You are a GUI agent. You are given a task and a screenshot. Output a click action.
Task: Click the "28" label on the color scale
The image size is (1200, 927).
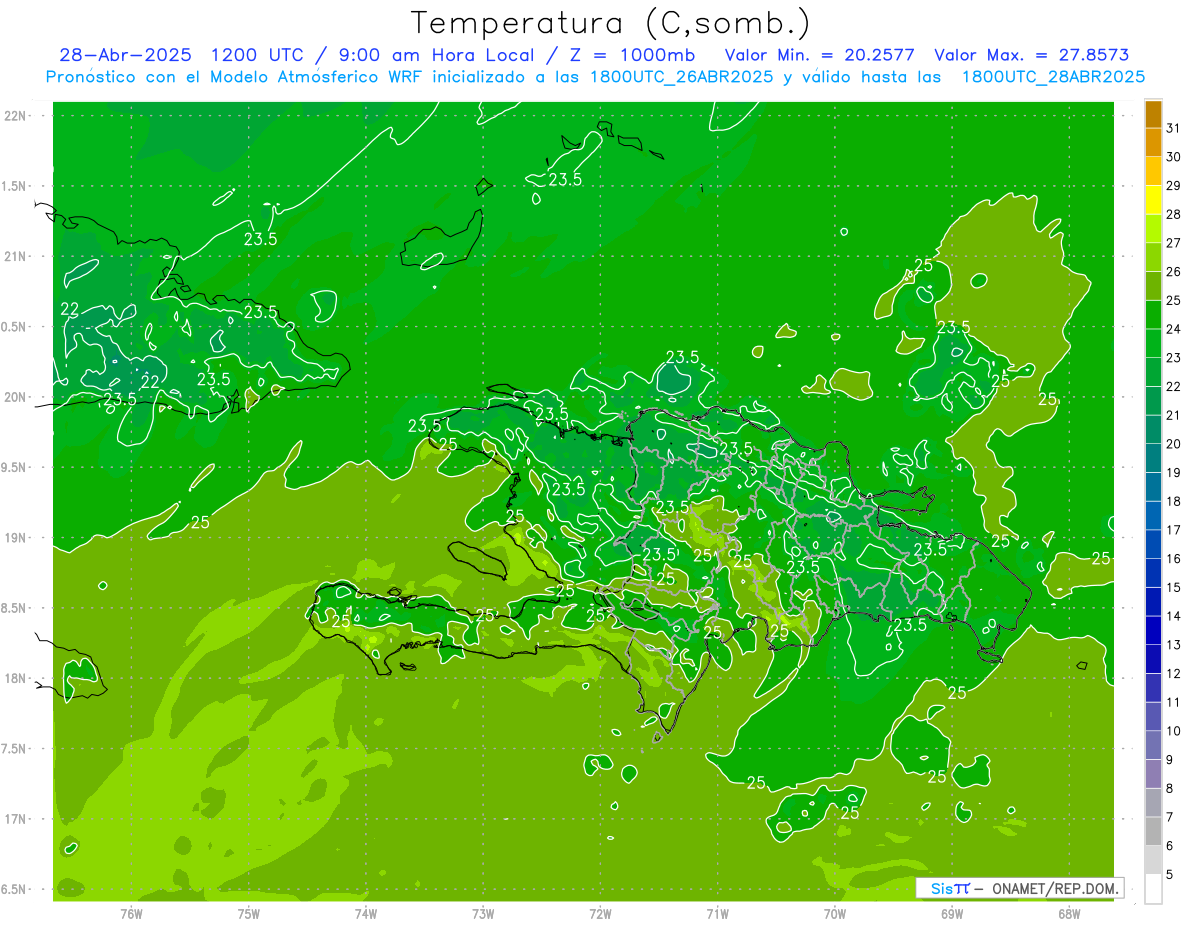(x=1173, y=214)
